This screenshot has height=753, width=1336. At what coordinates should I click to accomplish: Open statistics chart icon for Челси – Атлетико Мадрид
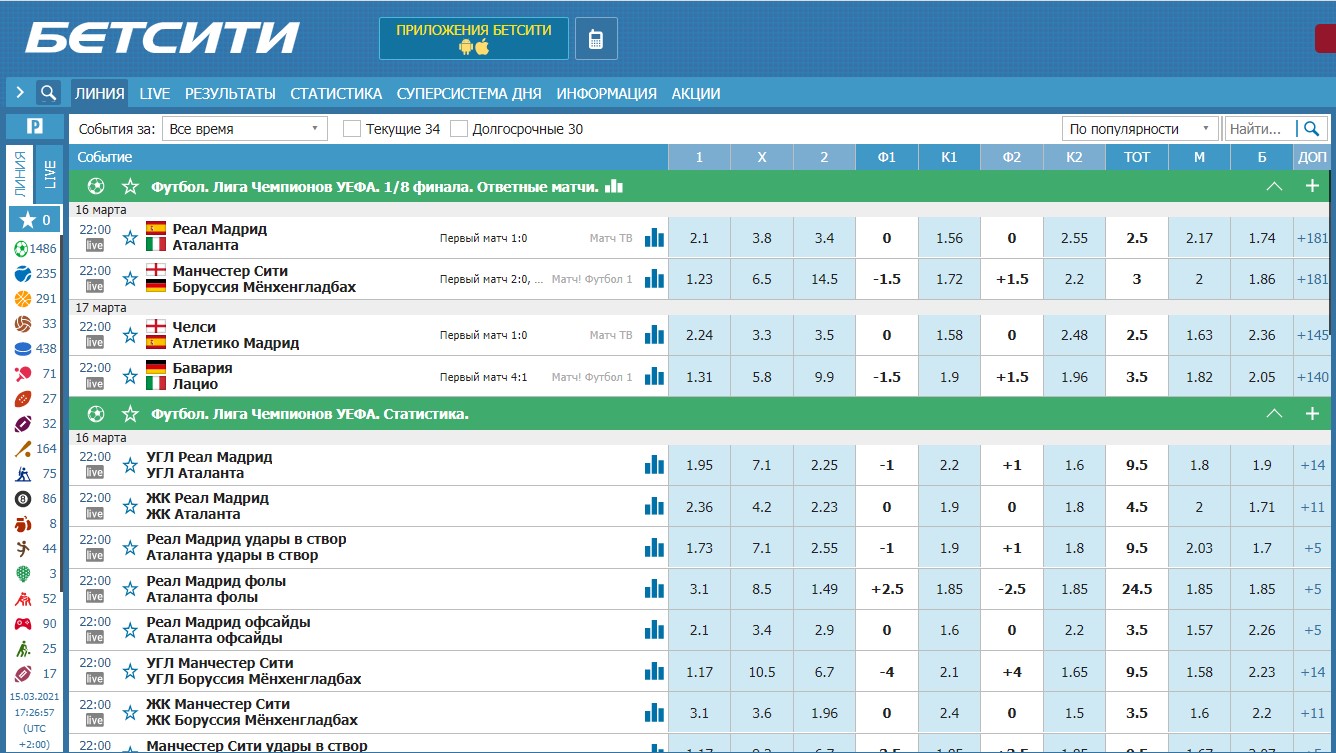654,335
